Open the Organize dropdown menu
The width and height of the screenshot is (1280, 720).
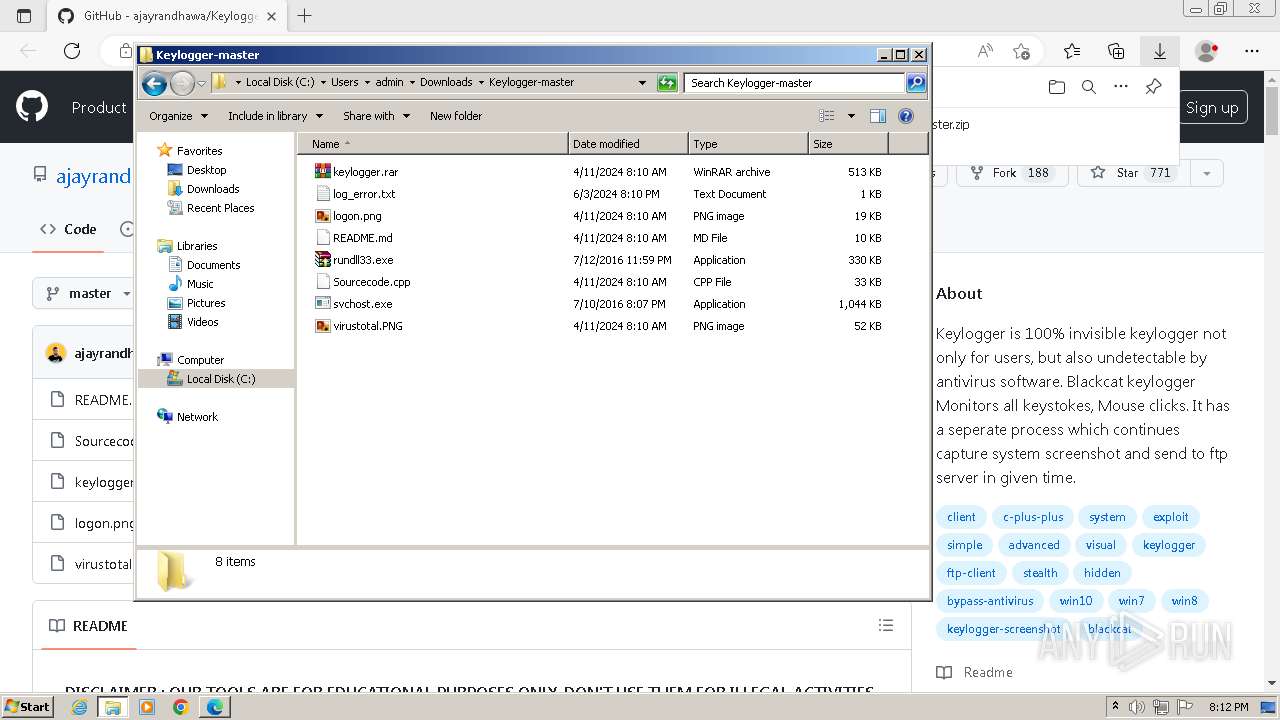pos(178,116)
